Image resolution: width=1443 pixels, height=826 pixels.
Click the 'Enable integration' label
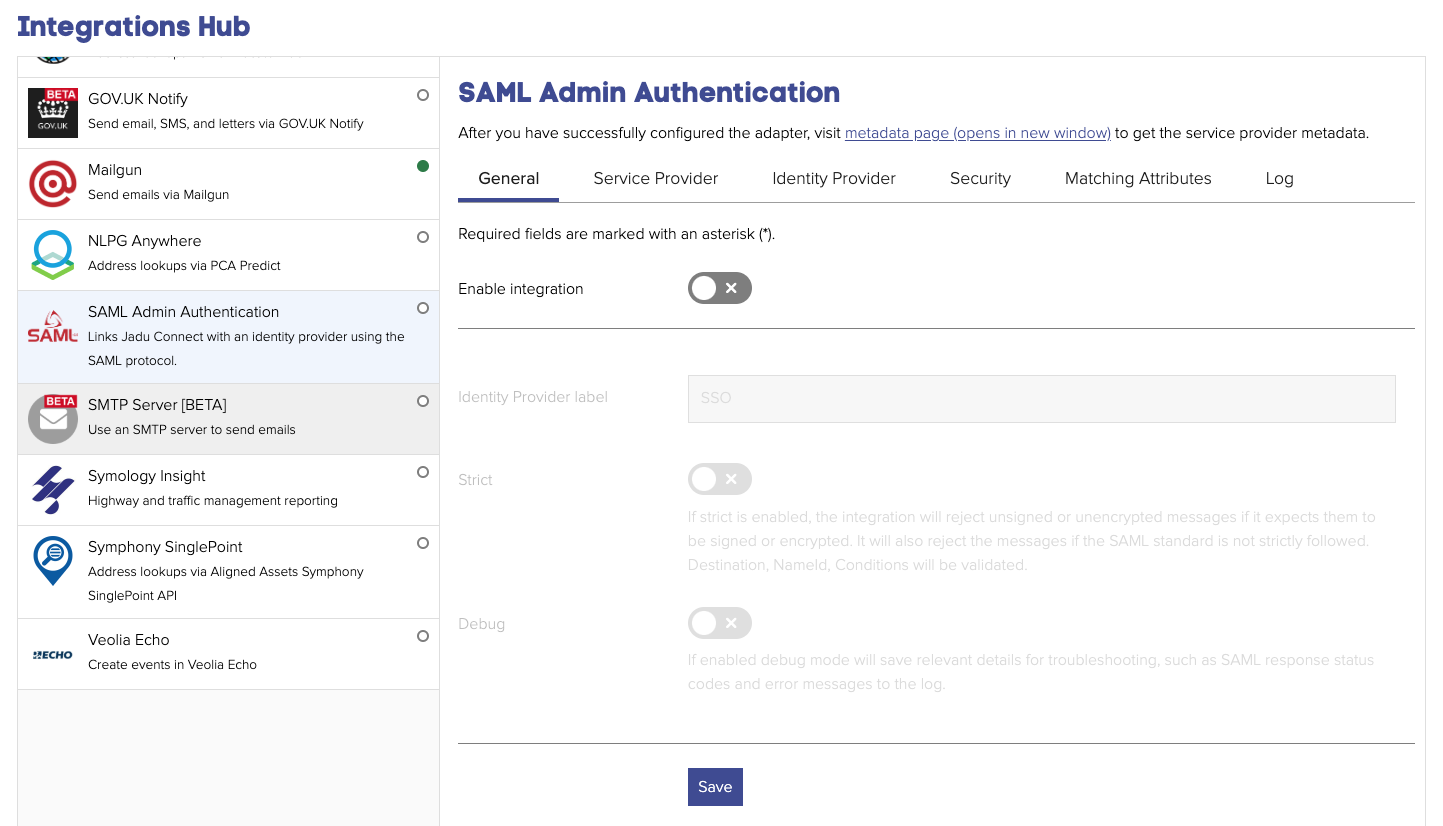click(x=521, y=288)
